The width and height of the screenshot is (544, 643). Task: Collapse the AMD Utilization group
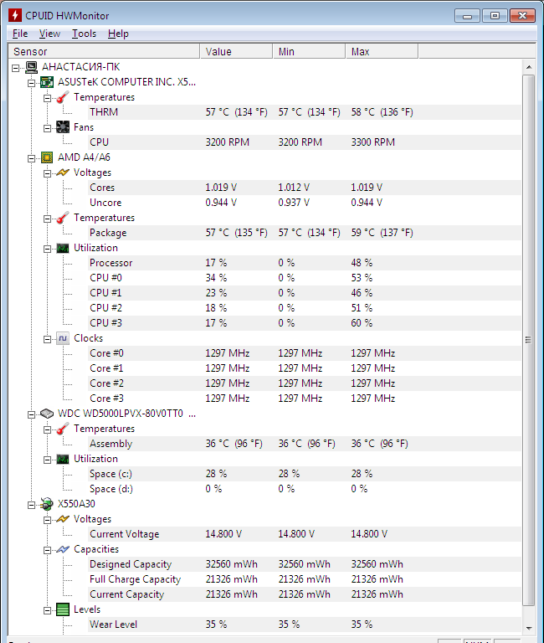click(48, 249)
